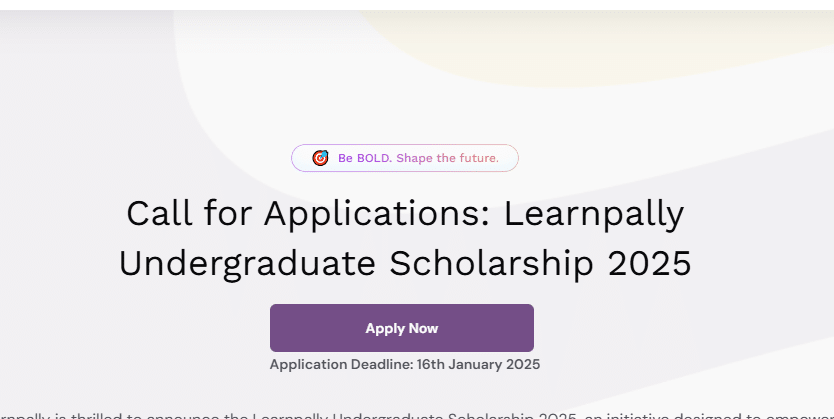The width and height of the screenshot is (834, 419).
Task: Click the "Be BOLD. Shape the future." badge
Action: tap(404, 158)
